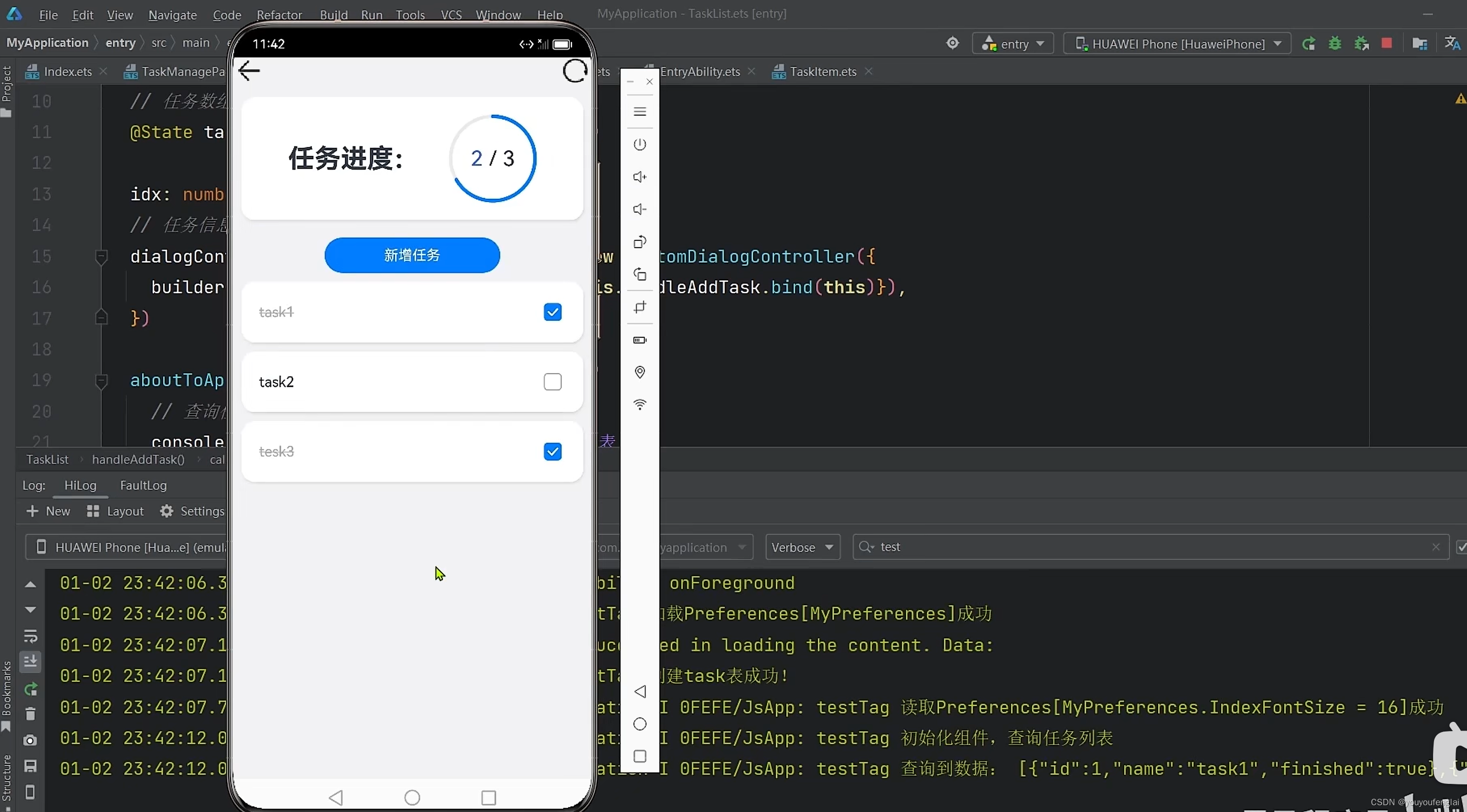Uncheck the tesk3 checkbox
Image resolution: width=1467 pixels, height=812 pixels.
click(x=552, y=451)
